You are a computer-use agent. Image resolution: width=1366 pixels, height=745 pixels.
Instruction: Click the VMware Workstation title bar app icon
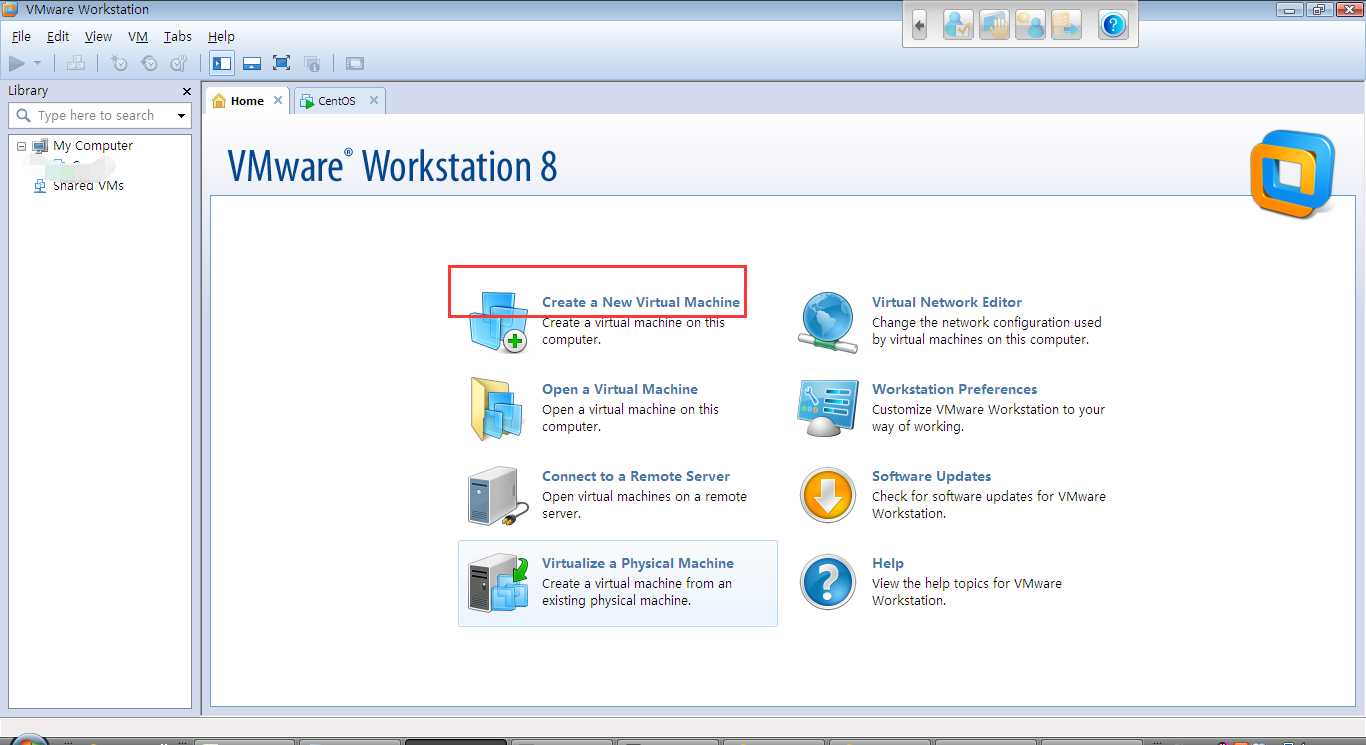point(10,9)
